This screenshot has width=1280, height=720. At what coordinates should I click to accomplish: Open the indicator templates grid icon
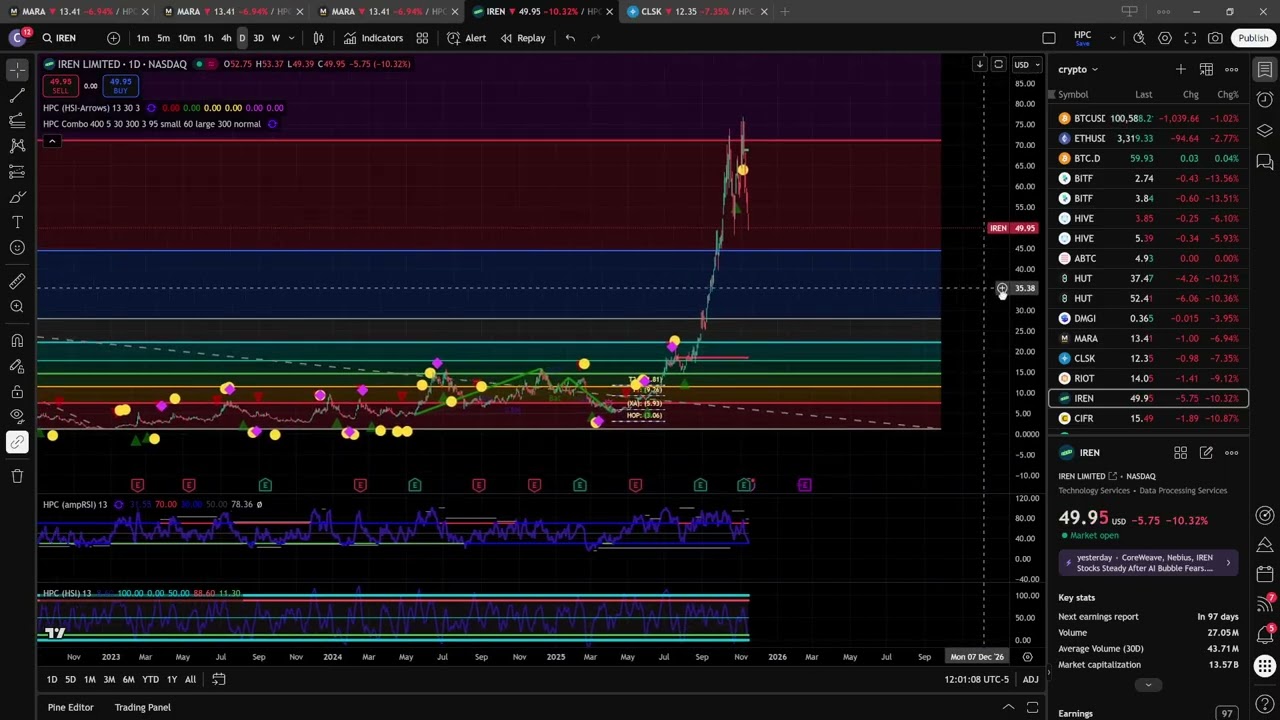422,38
